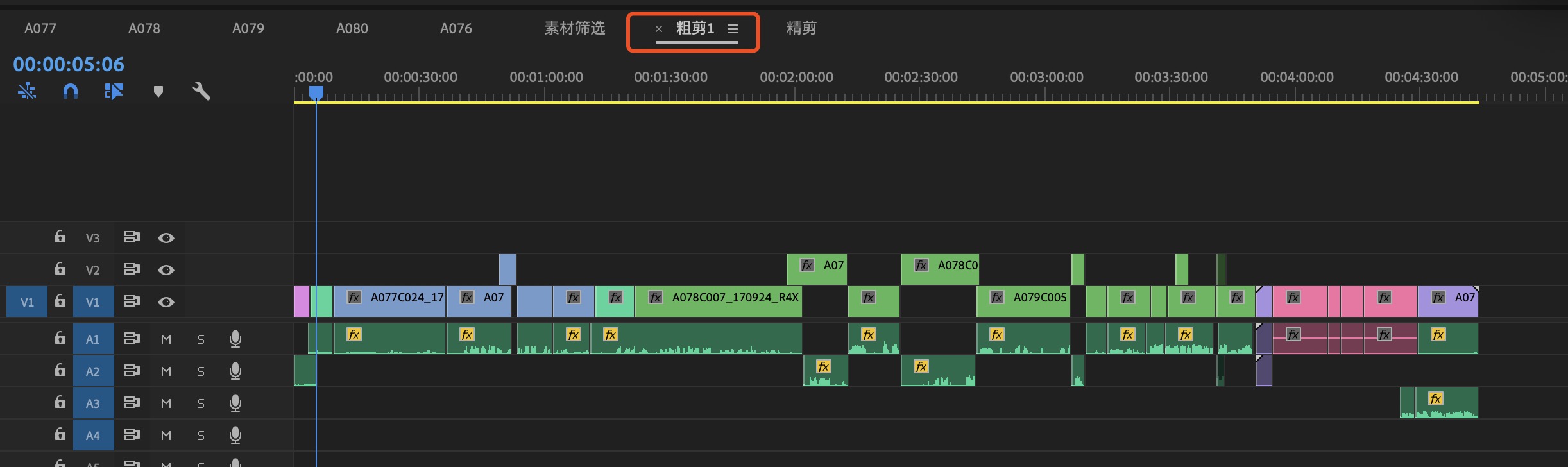This screenshot has width=1568, height=467.
Task: Toggle lock on track V3
Action: click(60, 237)
